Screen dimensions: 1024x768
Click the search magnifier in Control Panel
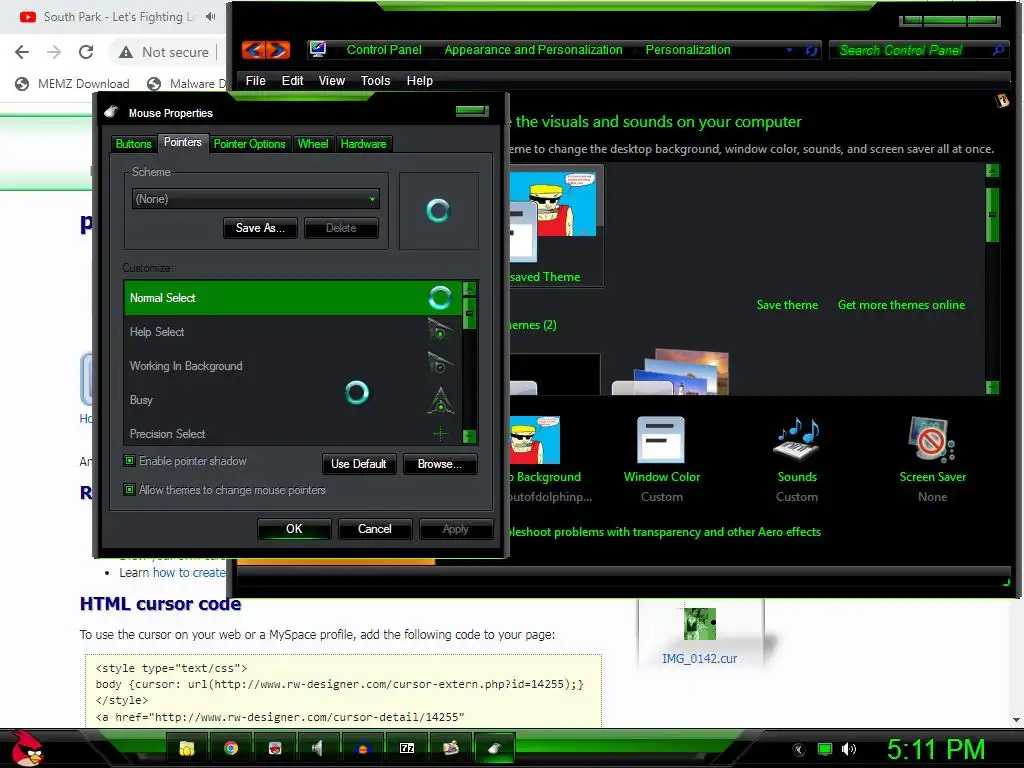coord(997,50)
